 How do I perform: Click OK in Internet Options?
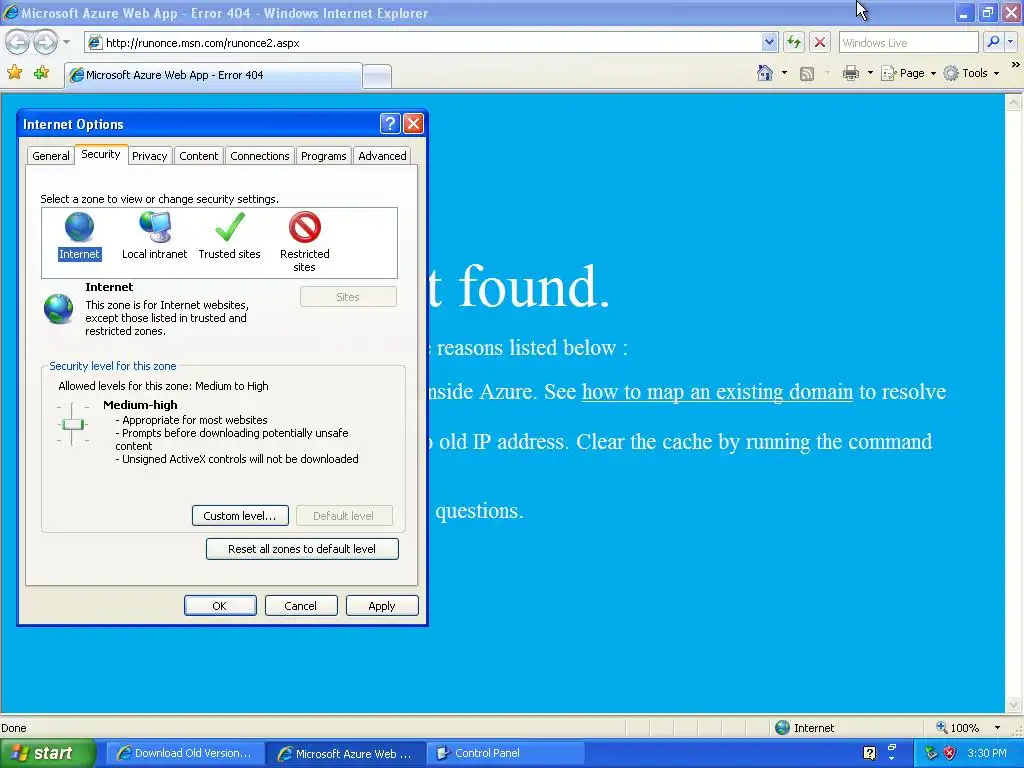pos(220,605)
